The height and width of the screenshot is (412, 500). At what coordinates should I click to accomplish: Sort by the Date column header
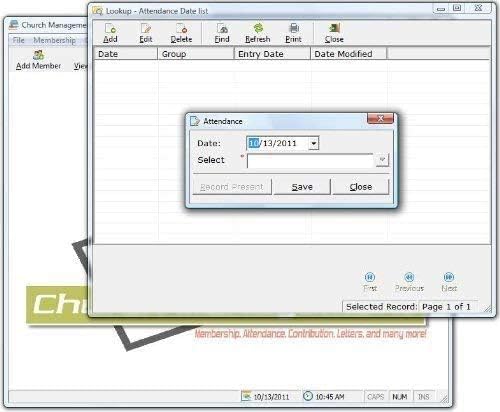tap(126, 54)
